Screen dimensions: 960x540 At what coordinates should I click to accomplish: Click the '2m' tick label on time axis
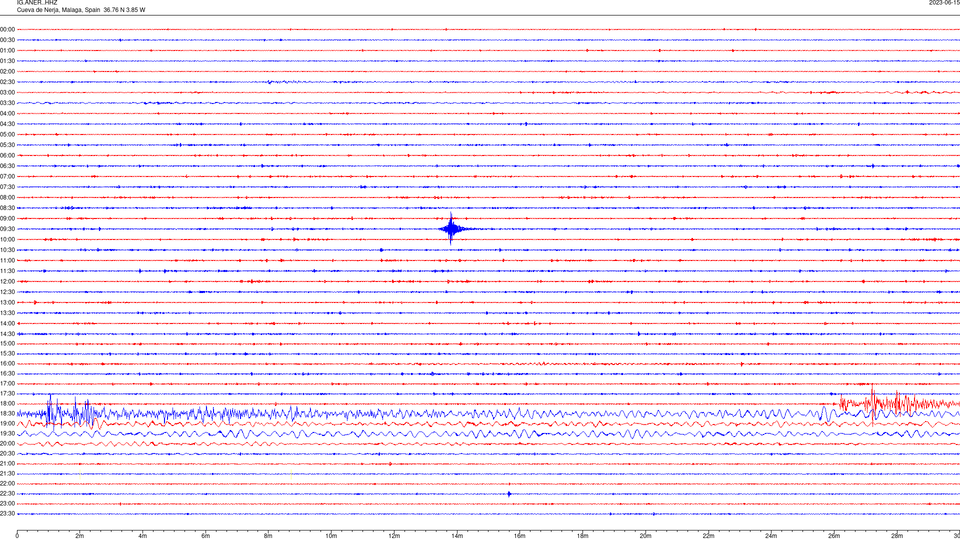point(80,536)
